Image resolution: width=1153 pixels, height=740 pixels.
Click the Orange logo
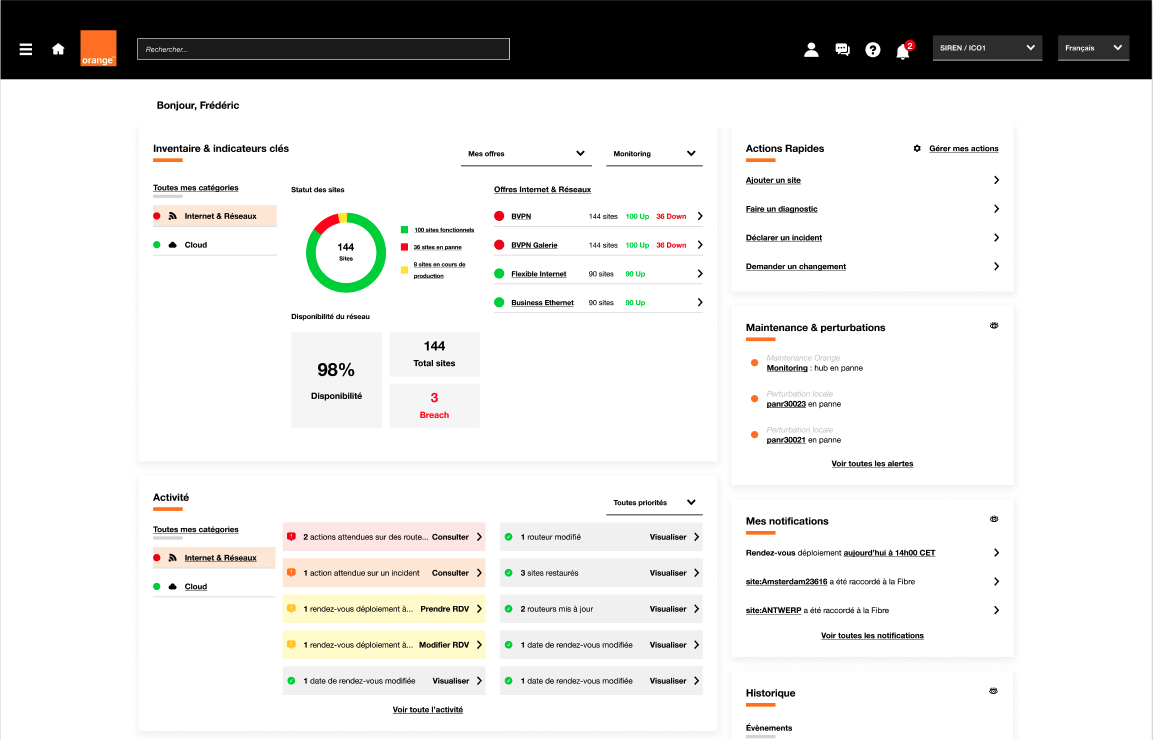(x=98, y=48)
